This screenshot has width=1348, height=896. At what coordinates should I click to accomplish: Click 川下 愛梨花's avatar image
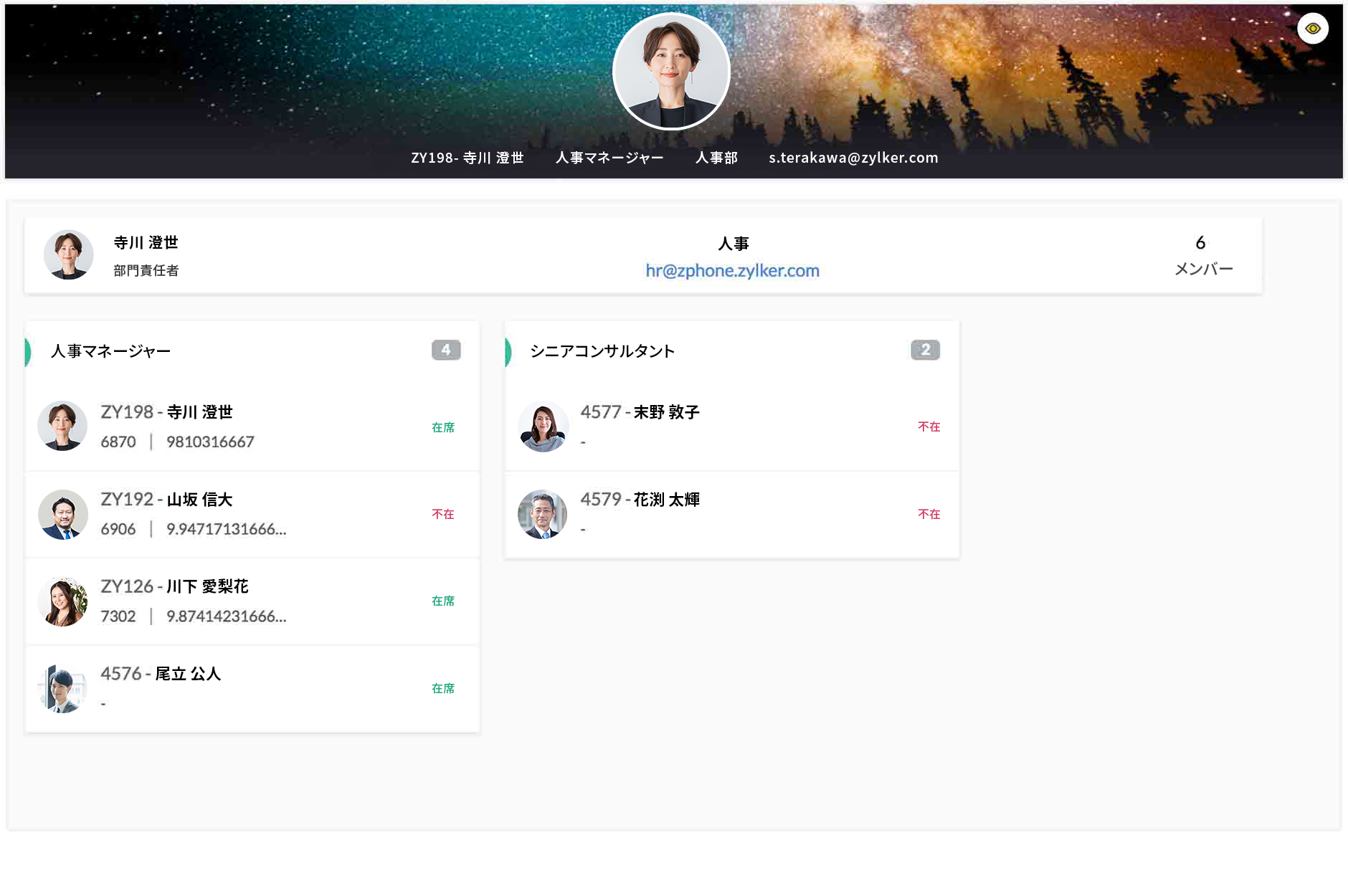click(63, 601)
